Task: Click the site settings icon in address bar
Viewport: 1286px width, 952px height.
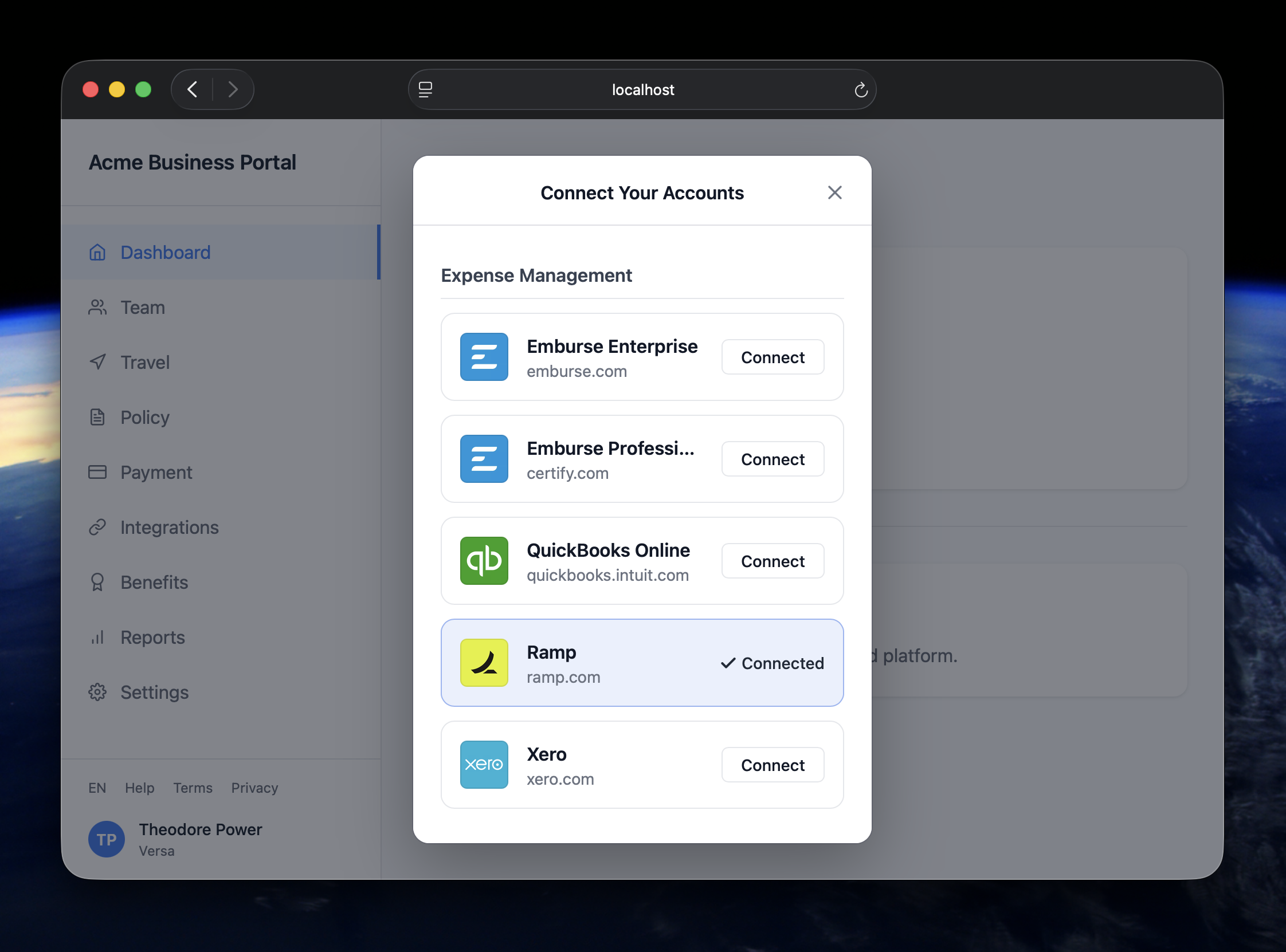Action: pyautogui.click(x=425, y=90)
